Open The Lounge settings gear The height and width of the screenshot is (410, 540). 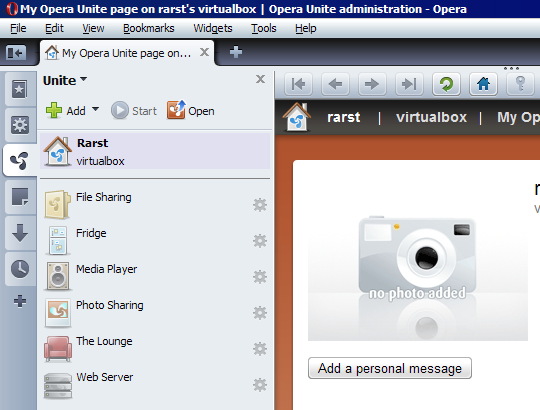[260, 349]
